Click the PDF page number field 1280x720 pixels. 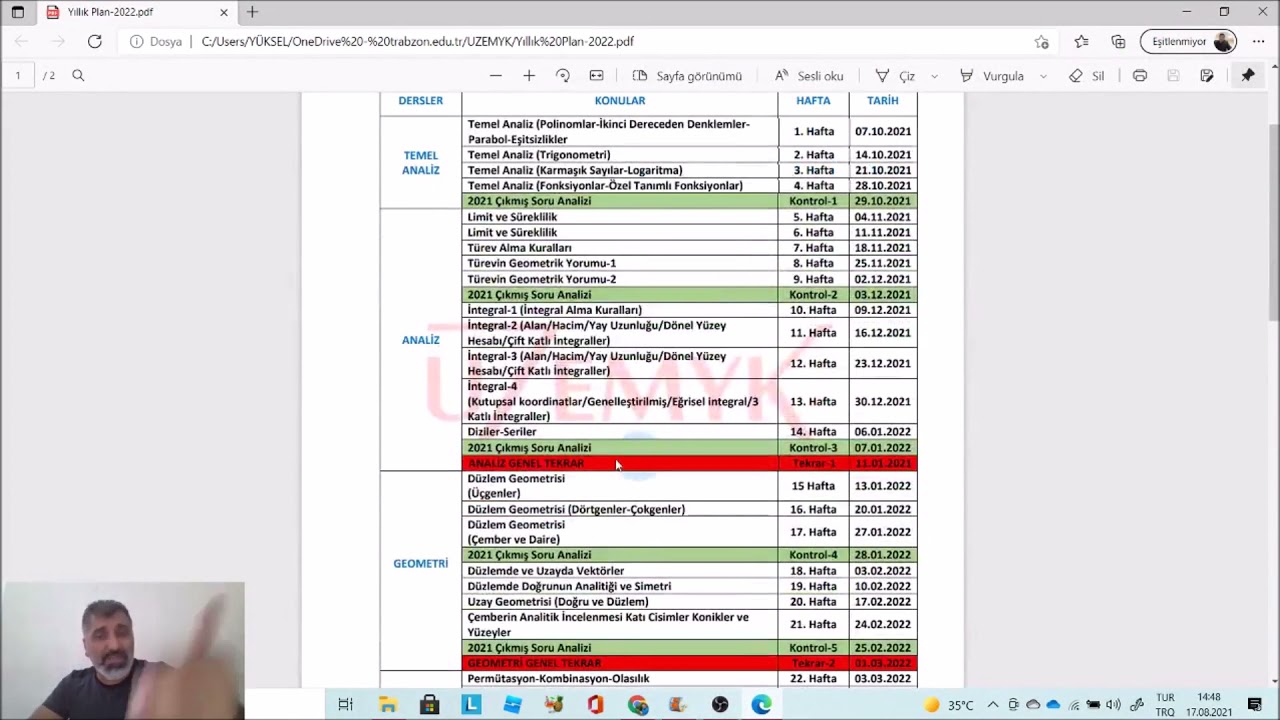coord(18,76)
